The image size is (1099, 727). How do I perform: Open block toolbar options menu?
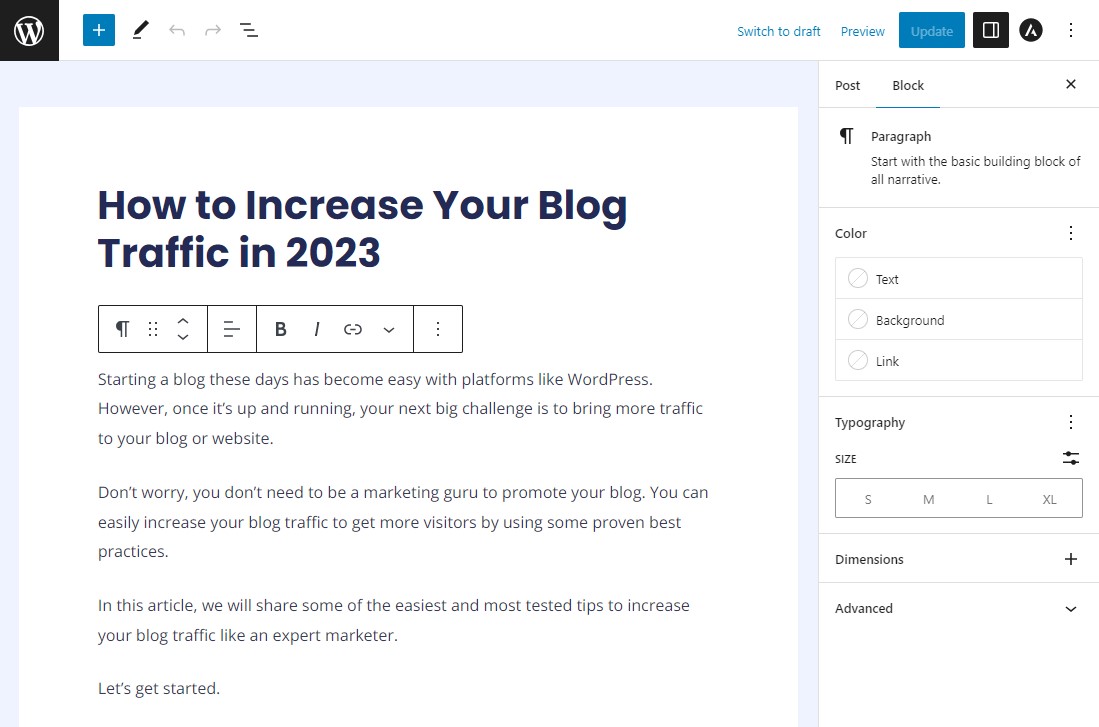pyautogui.click(x=438, y=329)
